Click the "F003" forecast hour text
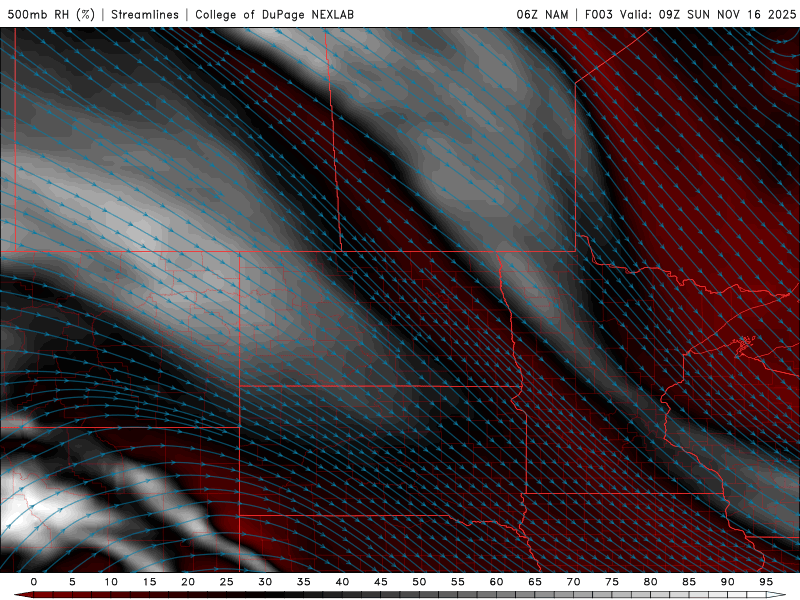The image size is (800, 600). (x=598, y=14)
